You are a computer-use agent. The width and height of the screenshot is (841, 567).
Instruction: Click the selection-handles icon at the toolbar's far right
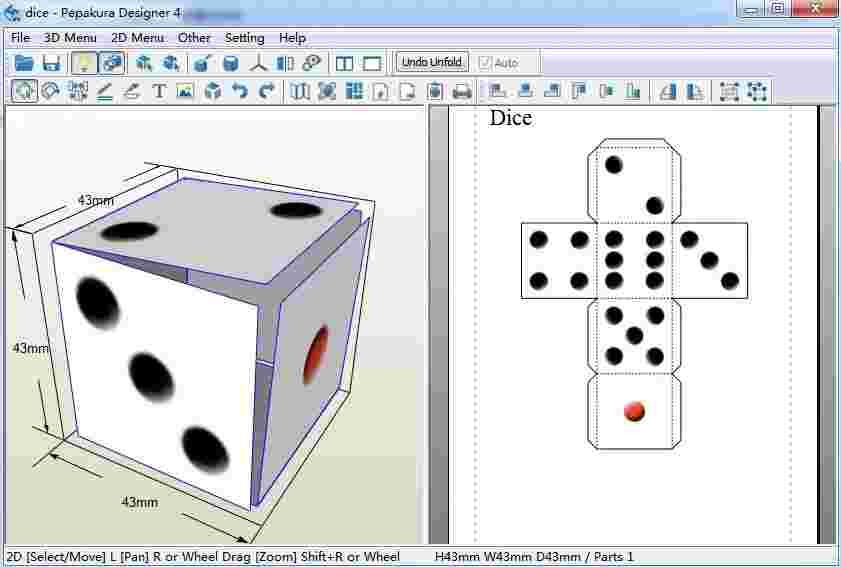(757, 91)
